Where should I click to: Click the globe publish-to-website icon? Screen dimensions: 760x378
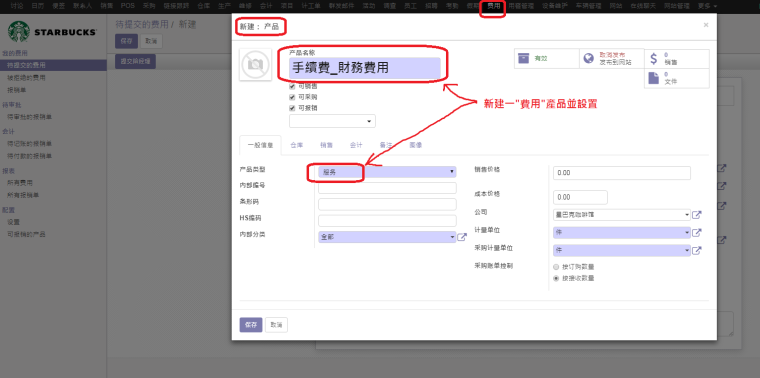588,58
